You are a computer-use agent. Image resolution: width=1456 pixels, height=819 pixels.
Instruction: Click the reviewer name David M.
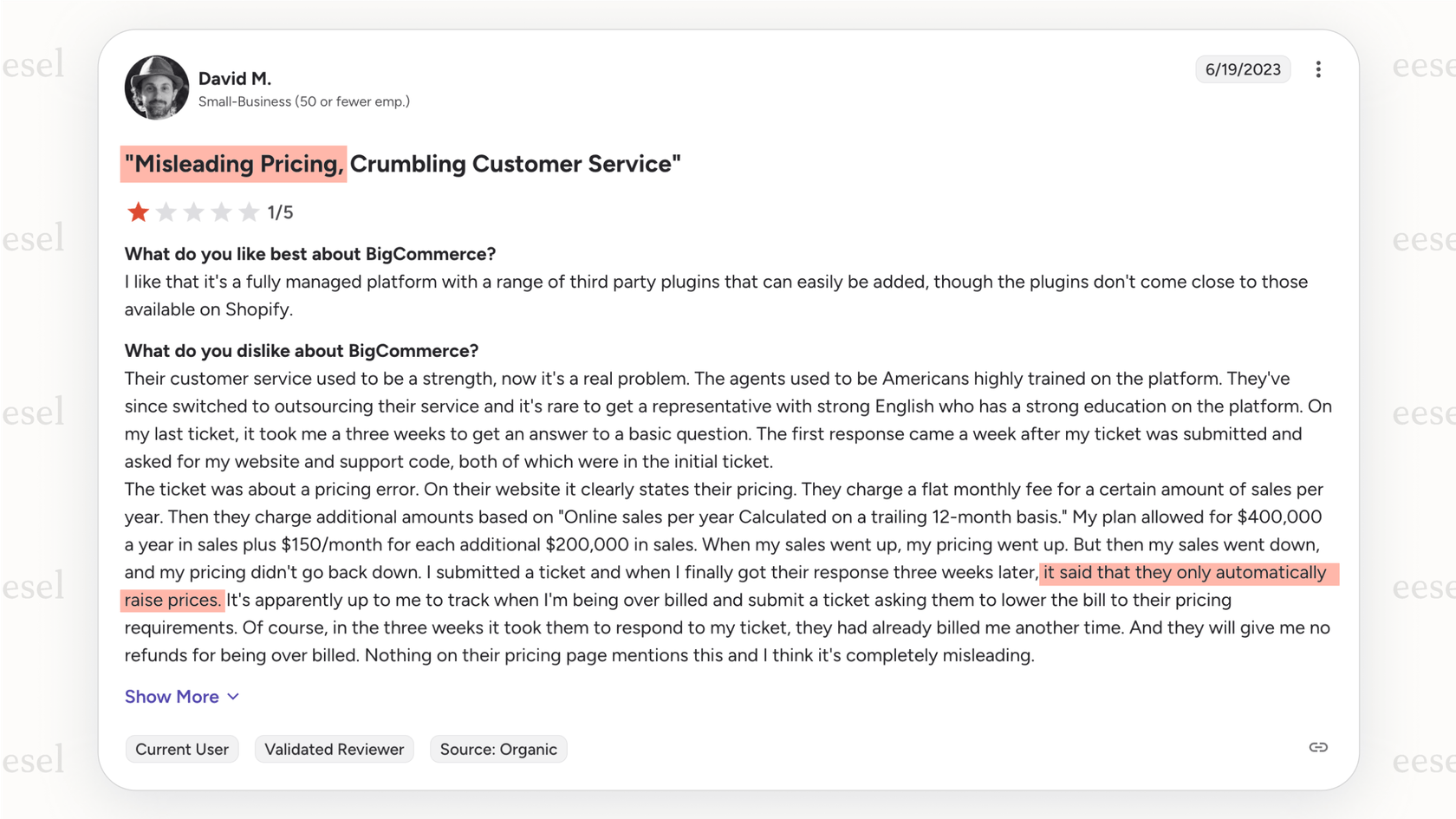[x=234, y=78]
